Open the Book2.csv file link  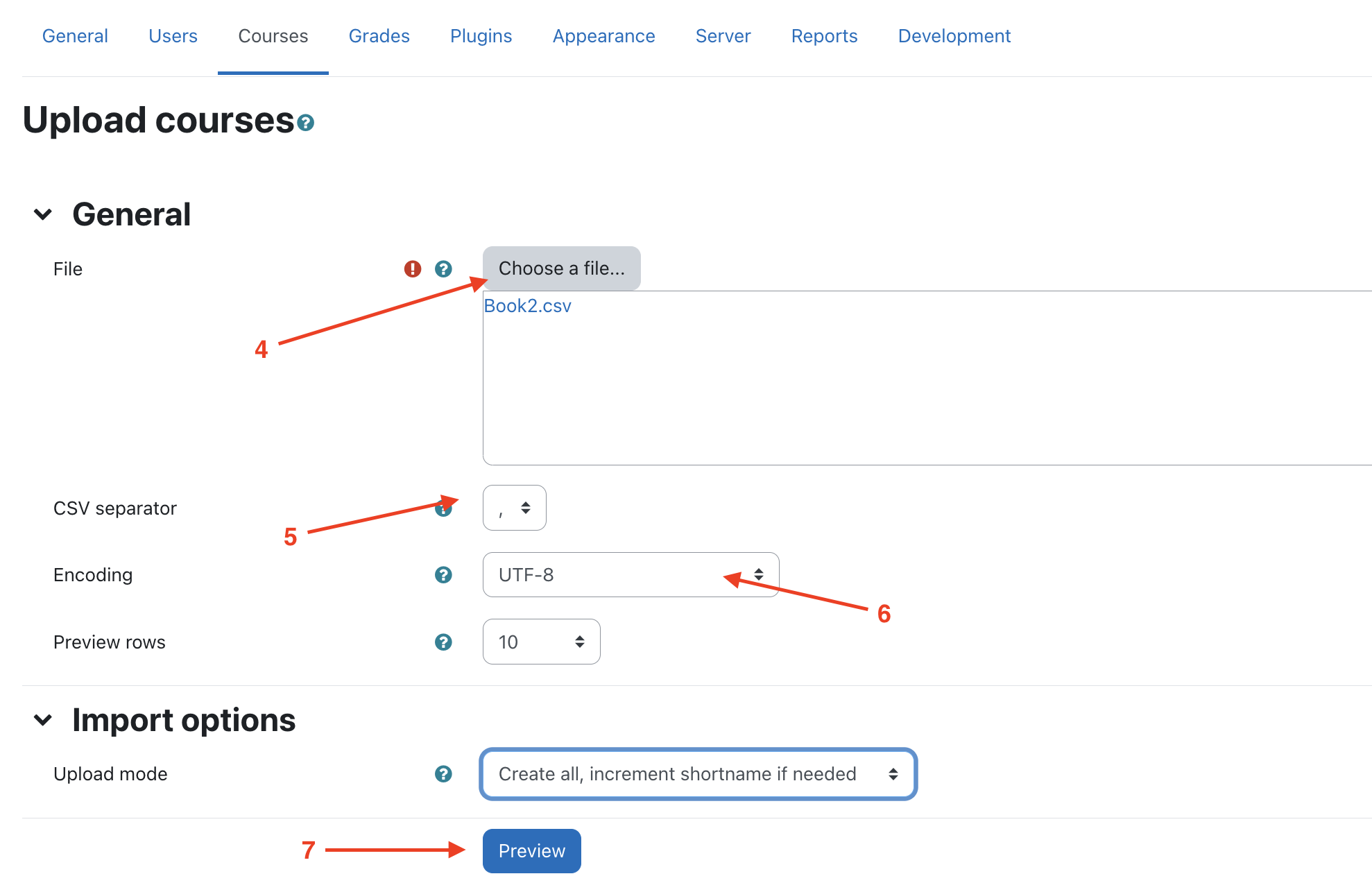tap(527, 306)
